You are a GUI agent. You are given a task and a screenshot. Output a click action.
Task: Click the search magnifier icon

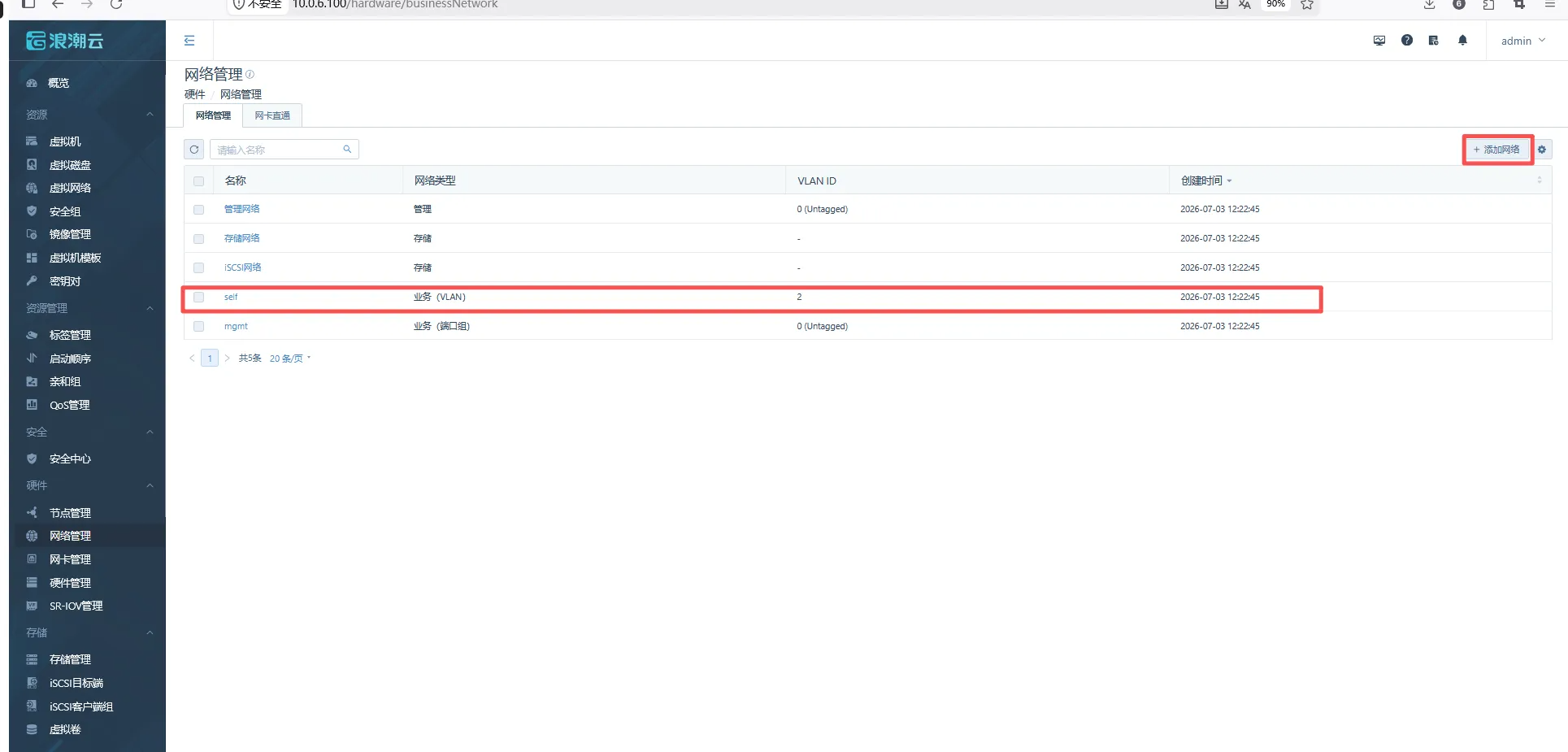(x=347, y=150)
